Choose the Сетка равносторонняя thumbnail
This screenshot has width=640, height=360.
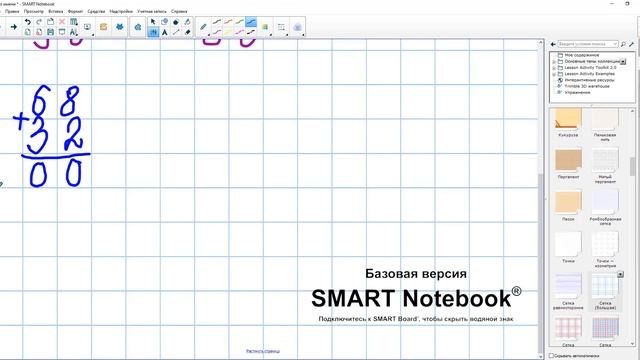(568, 286)
